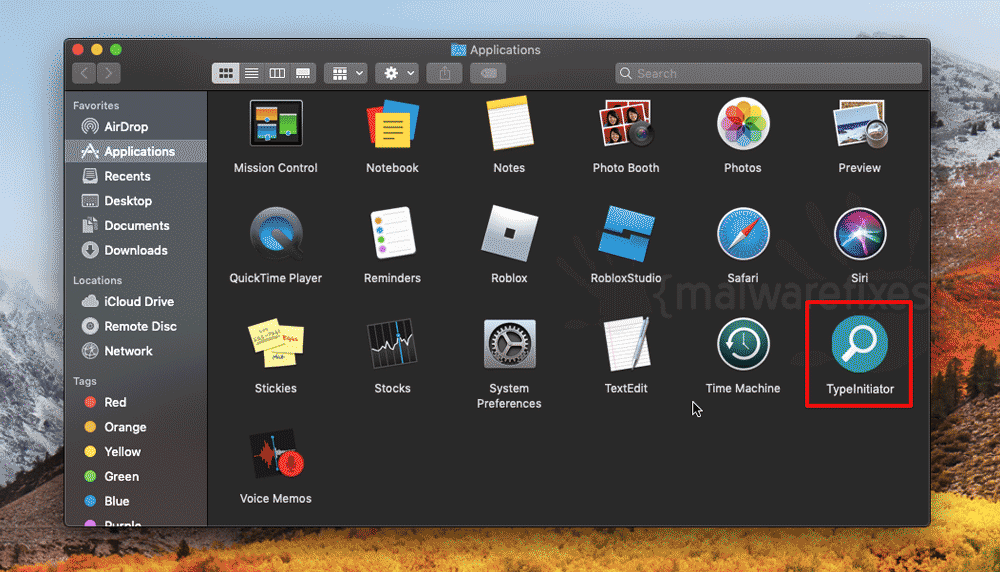The width and height of the screenshot is (1000, 572).
Task: Select the Preview application icon
Action: point(860,124)
